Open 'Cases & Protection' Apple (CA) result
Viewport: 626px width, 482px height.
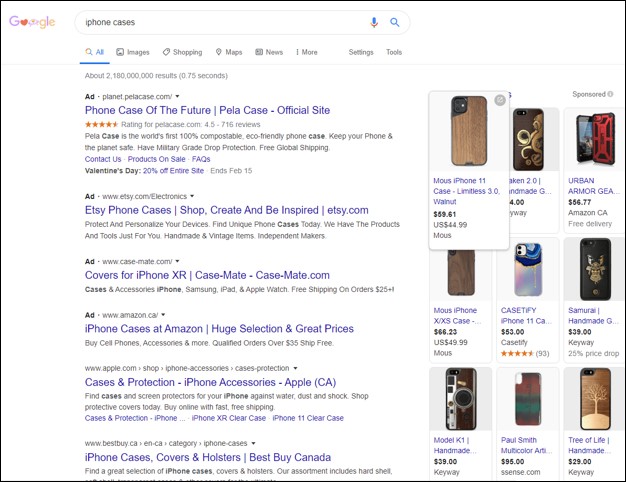tap(210, 382)
